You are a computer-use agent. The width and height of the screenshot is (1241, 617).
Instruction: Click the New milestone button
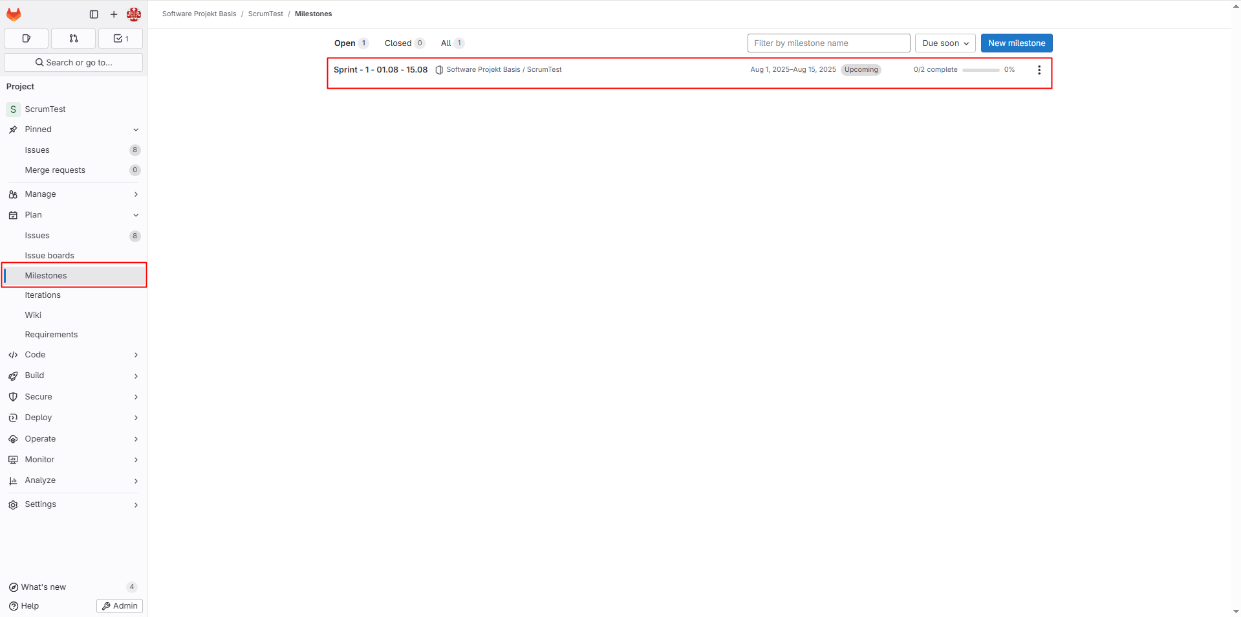[1016, 43]
